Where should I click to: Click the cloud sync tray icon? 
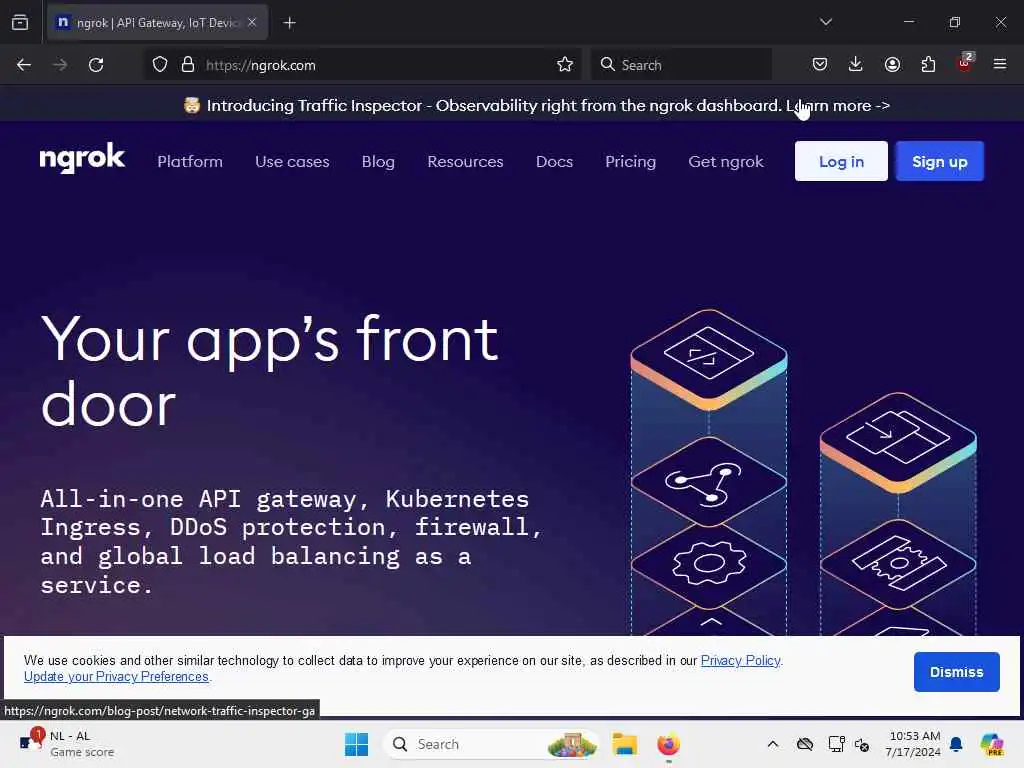point(805,744)
